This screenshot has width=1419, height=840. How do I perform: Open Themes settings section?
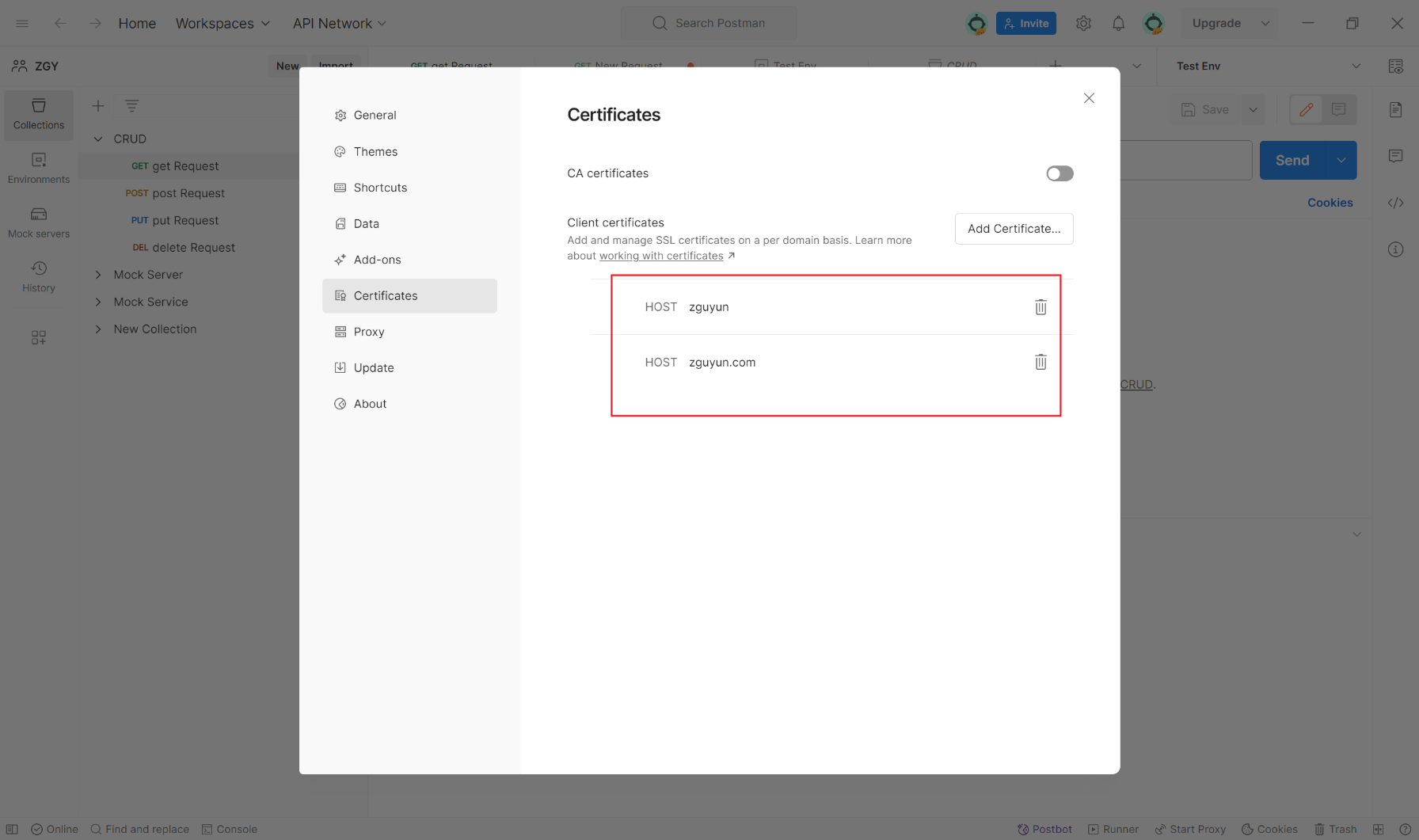point(409,151)
